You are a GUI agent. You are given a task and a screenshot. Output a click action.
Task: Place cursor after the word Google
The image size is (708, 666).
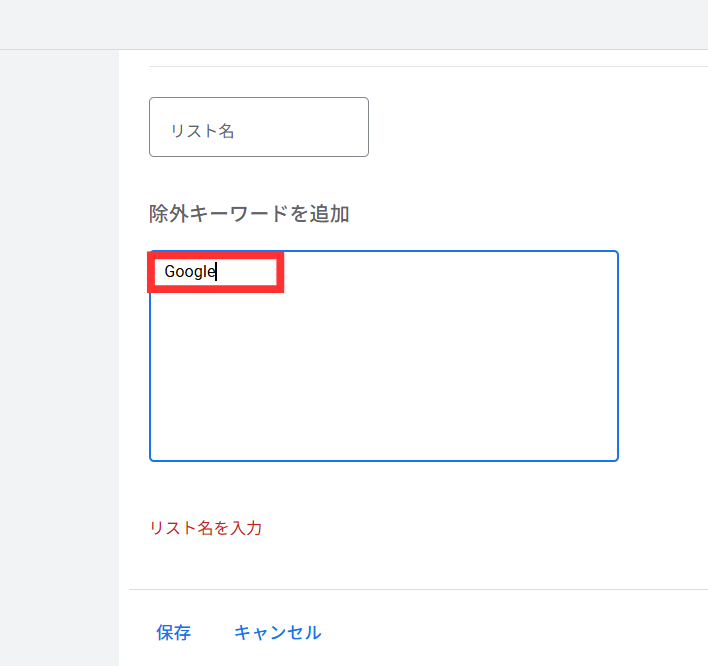(216, 271)
